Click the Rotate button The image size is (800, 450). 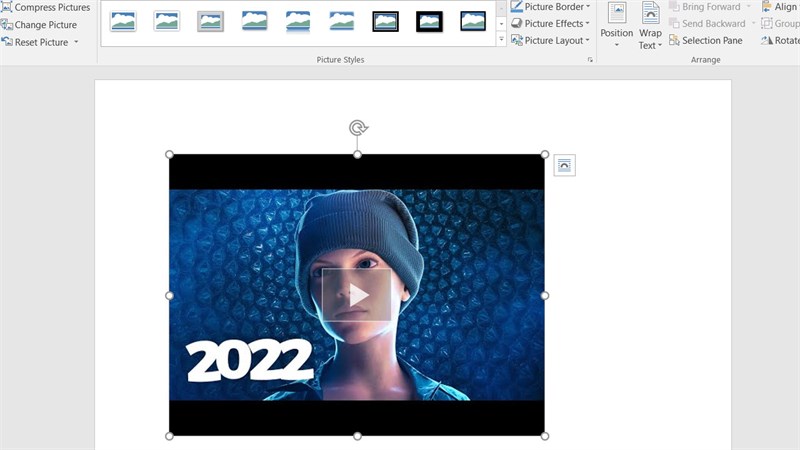click(780, 40)
